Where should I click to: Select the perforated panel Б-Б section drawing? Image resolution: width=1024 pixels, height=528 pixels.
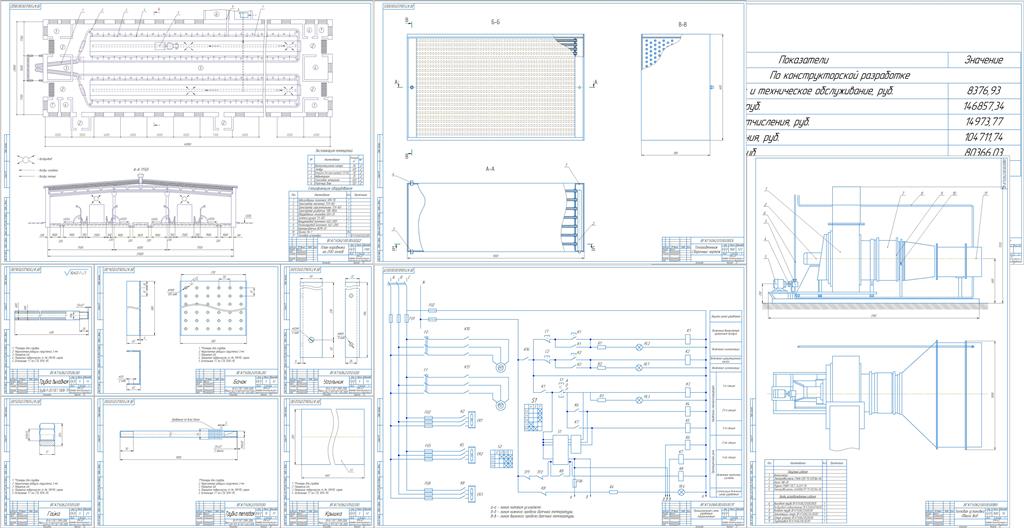coord(494,86)
